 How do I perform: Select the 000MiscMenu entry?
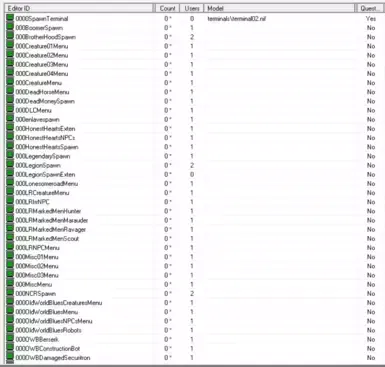click(34, 284)
